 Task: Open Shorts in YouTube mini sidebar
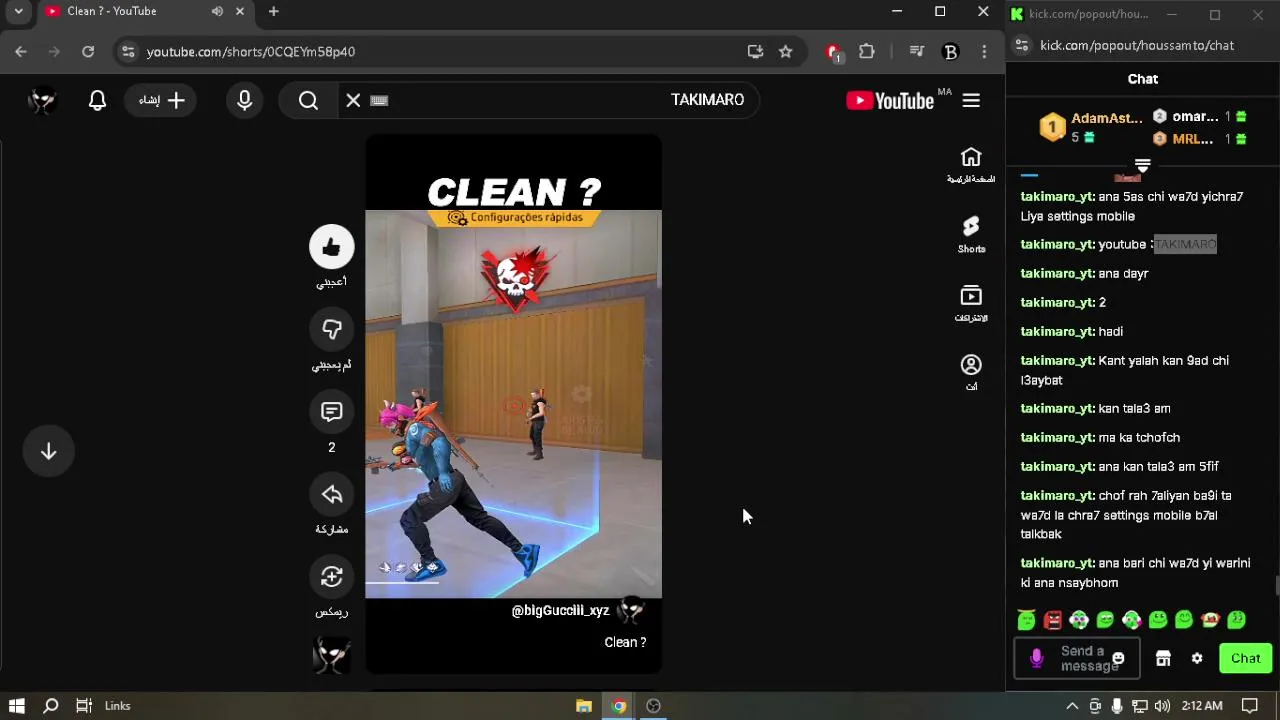point(971,234)
